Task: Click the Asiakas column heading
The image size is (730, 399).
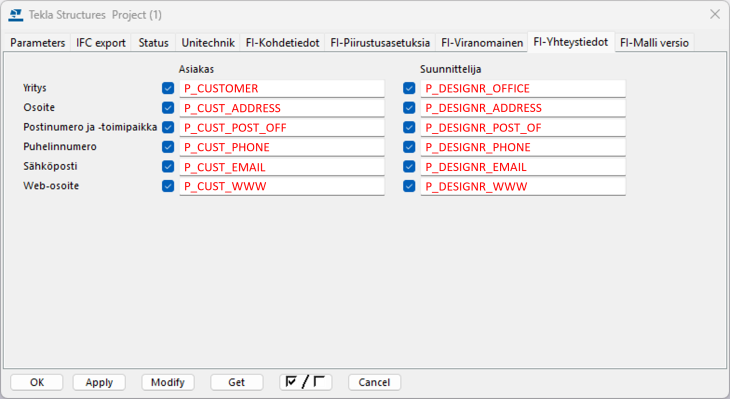Action: [196, 69]
